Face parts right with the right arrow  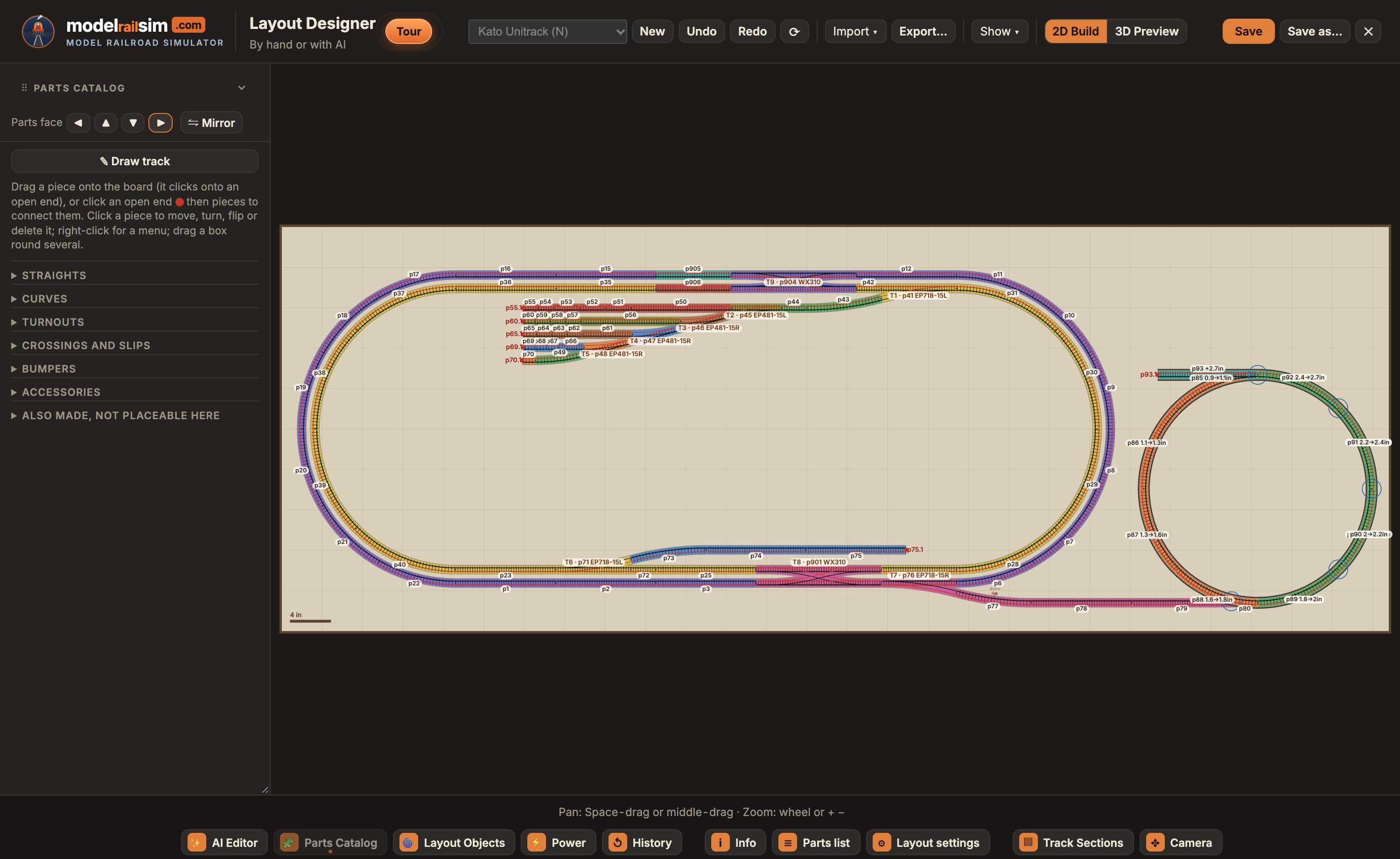point(160,123)
